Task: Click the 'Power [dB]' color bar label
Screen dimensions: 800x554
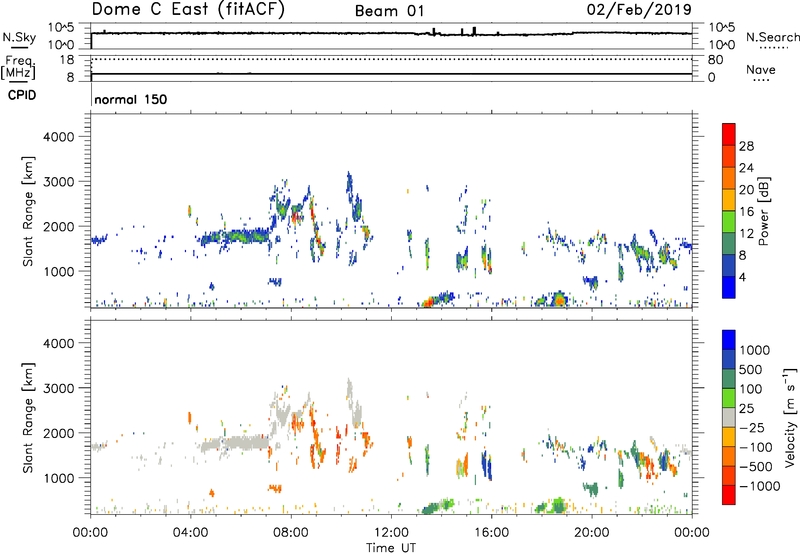Action: click(x=764, y=211)
